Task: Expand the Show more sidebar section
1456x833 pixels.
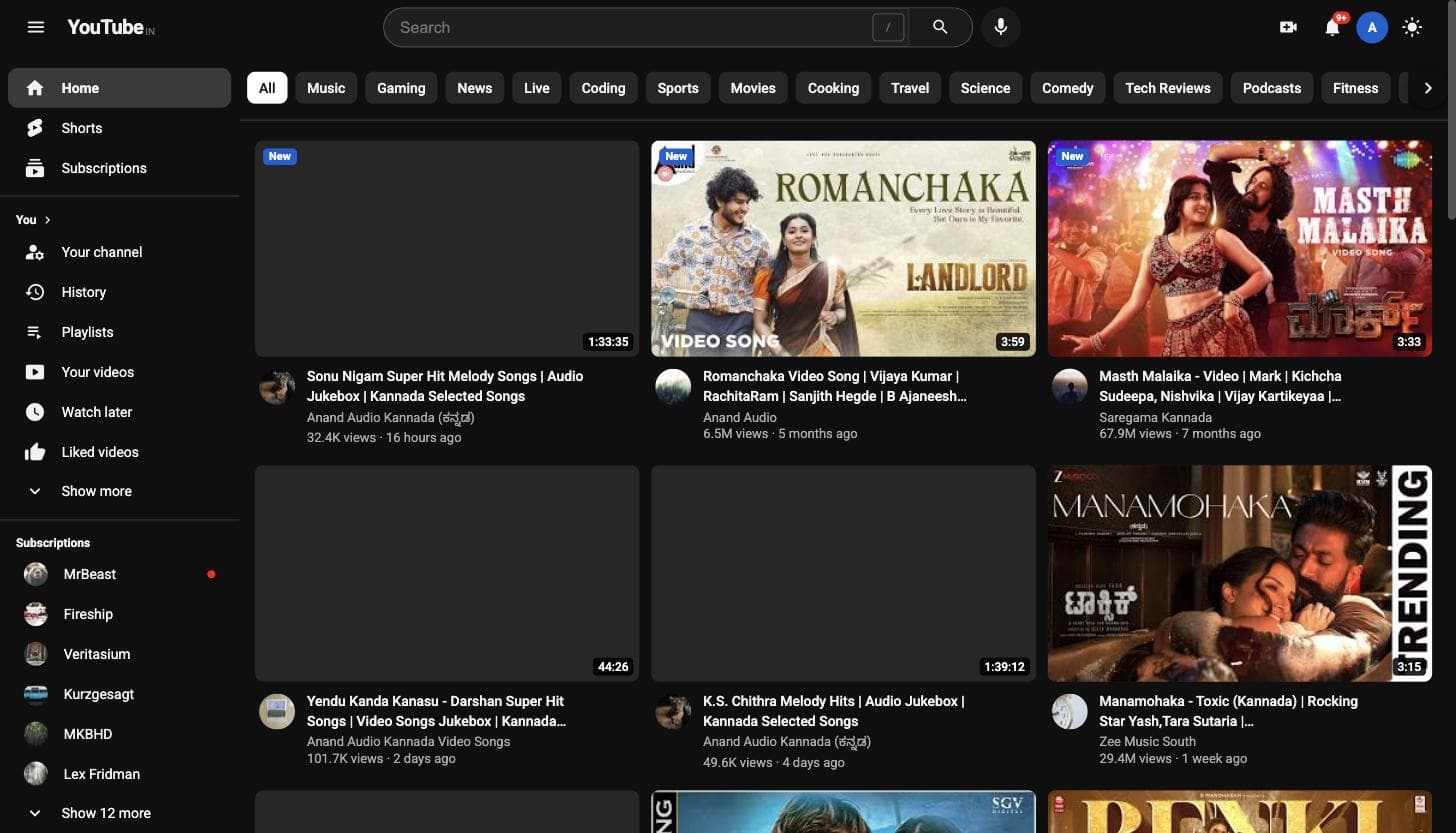Action: (x=119, y=491)
